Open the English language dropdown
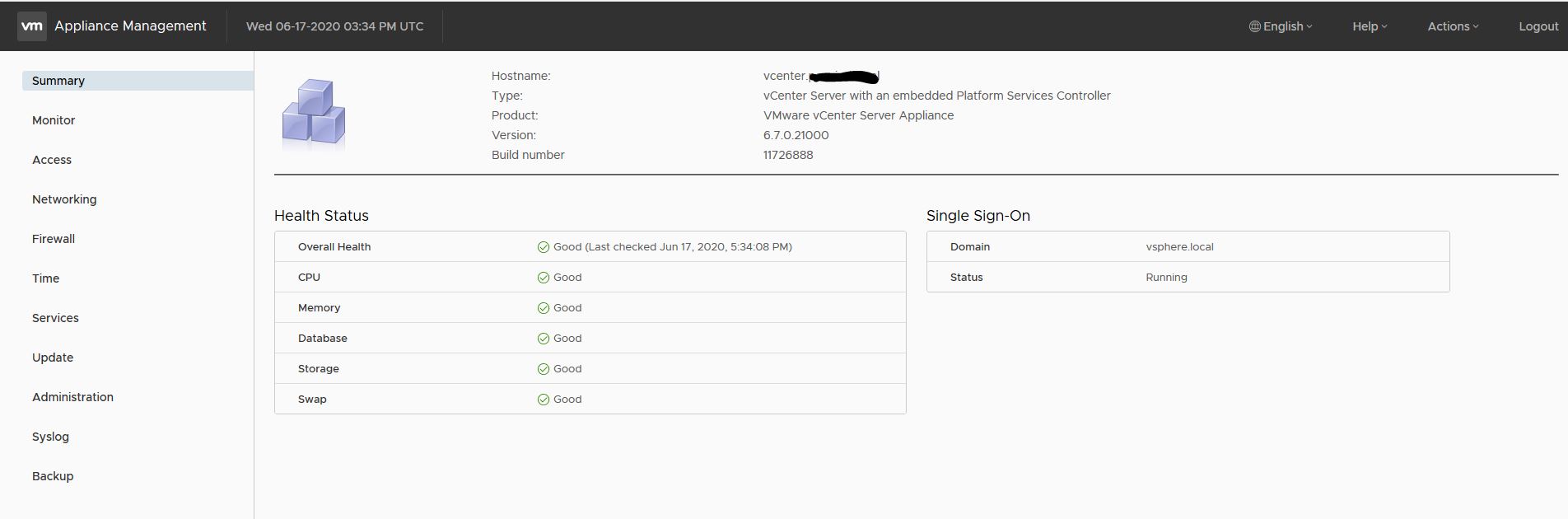This screenshot has height=519, width=1568. tap(1281, 26)
